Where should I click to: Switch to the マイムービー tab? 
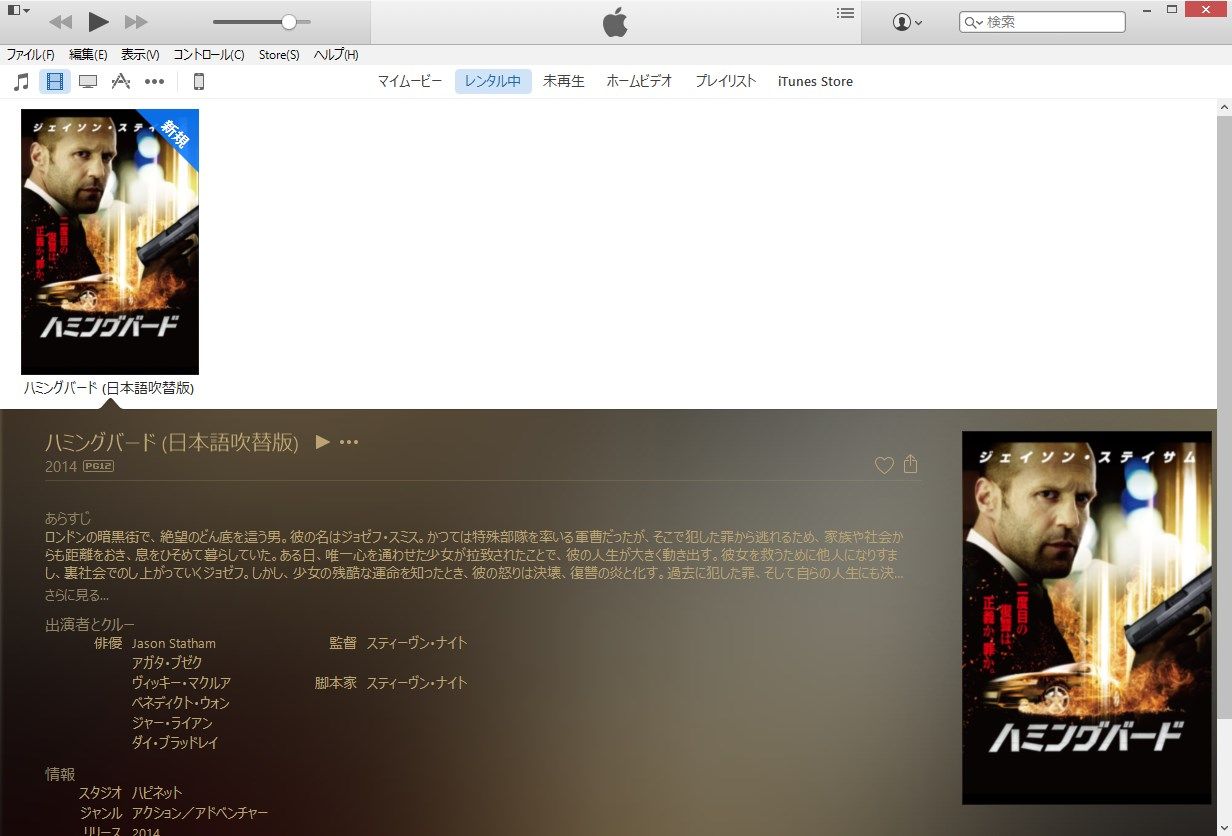[x=410, y=82]
